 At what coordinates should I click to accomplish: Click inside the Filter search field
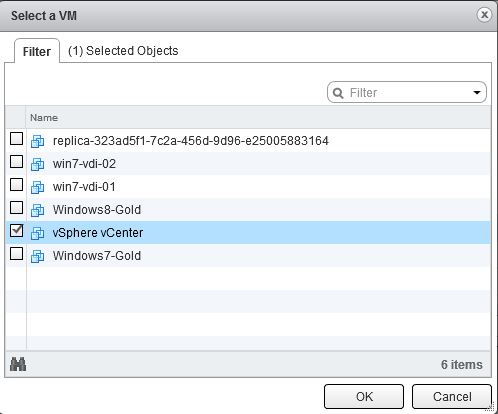coord(407,92)
